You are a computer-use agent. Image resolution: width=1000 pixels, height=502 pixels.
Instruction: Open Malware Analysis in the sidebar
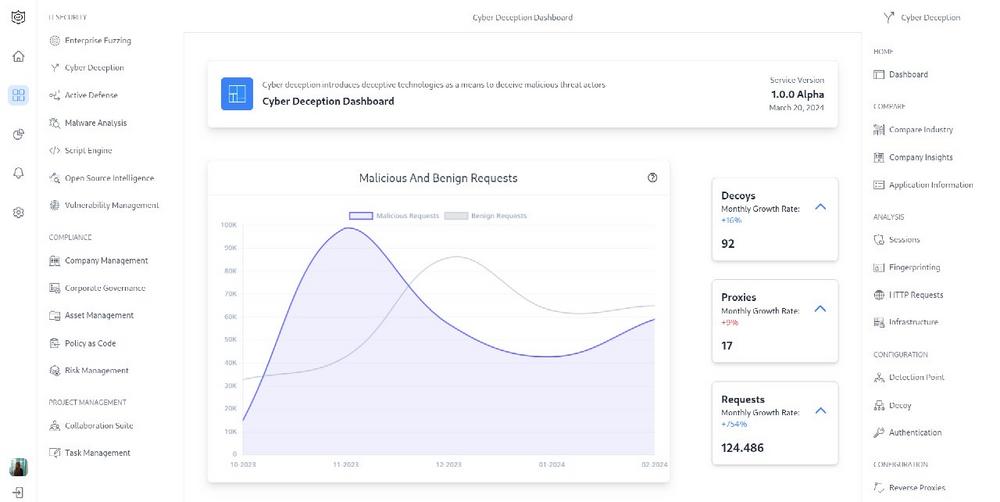coord(95,123)
